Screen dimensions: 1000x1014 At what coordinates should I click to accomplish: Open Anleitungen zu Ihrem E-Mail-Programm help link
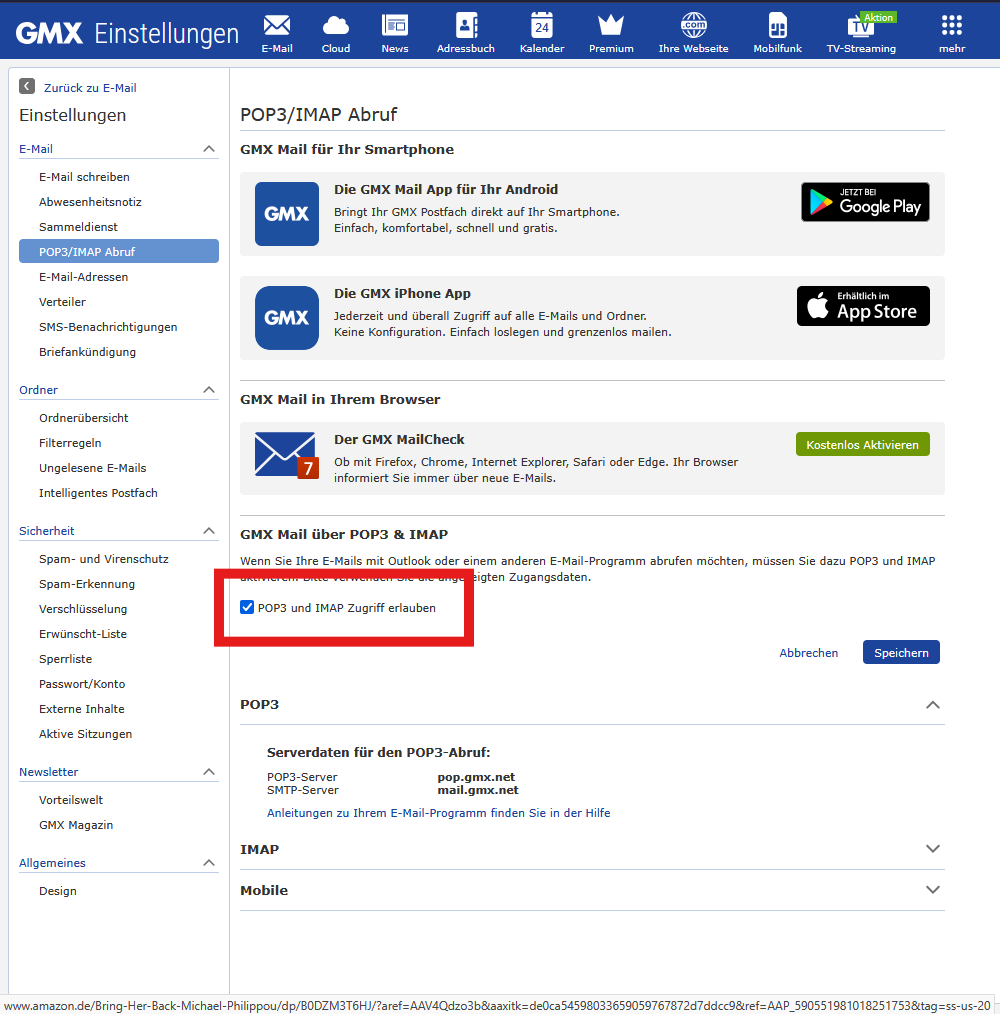click(x=439, y=813)
